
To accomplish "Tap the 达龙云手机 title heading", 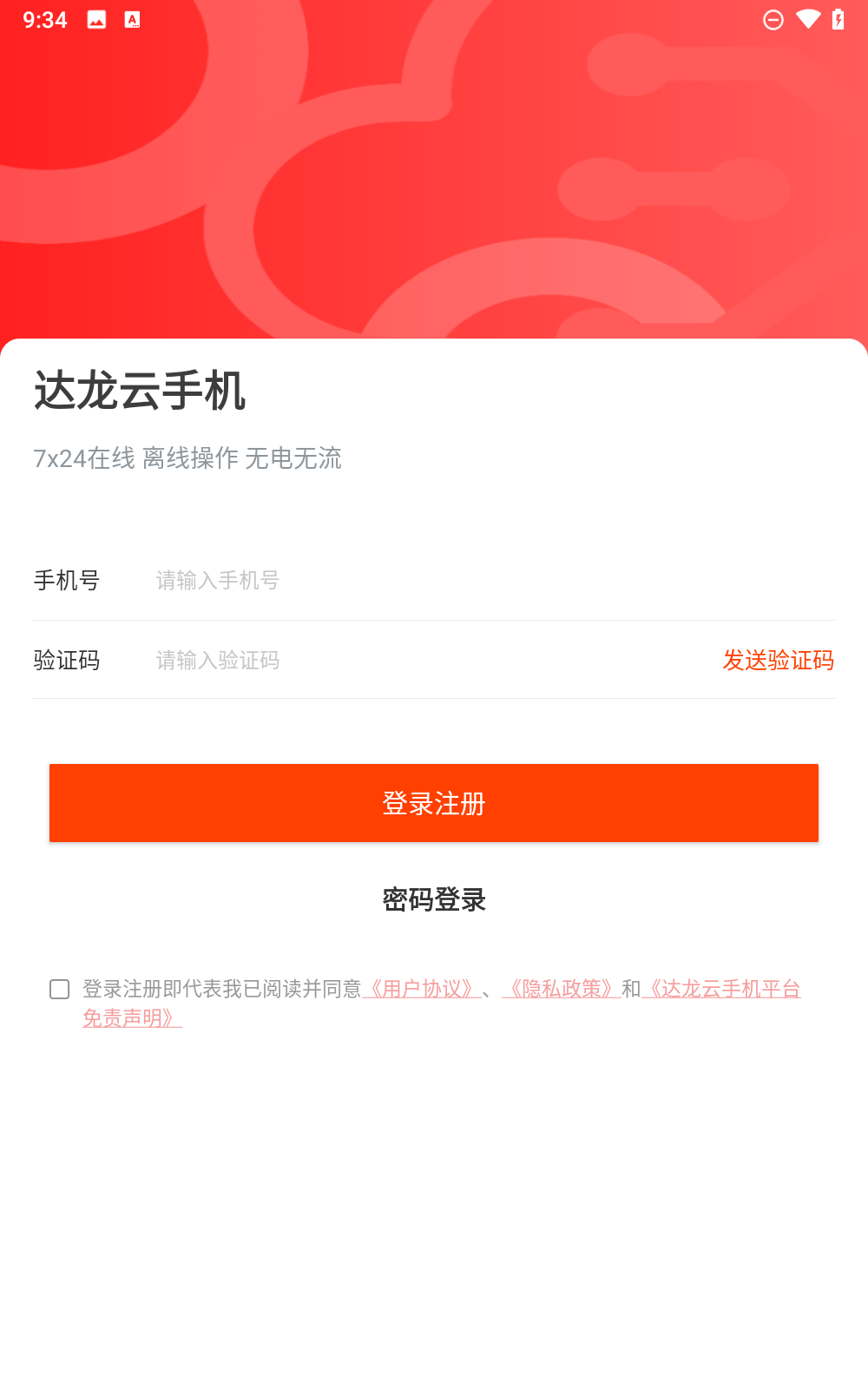I will (140, 390).
